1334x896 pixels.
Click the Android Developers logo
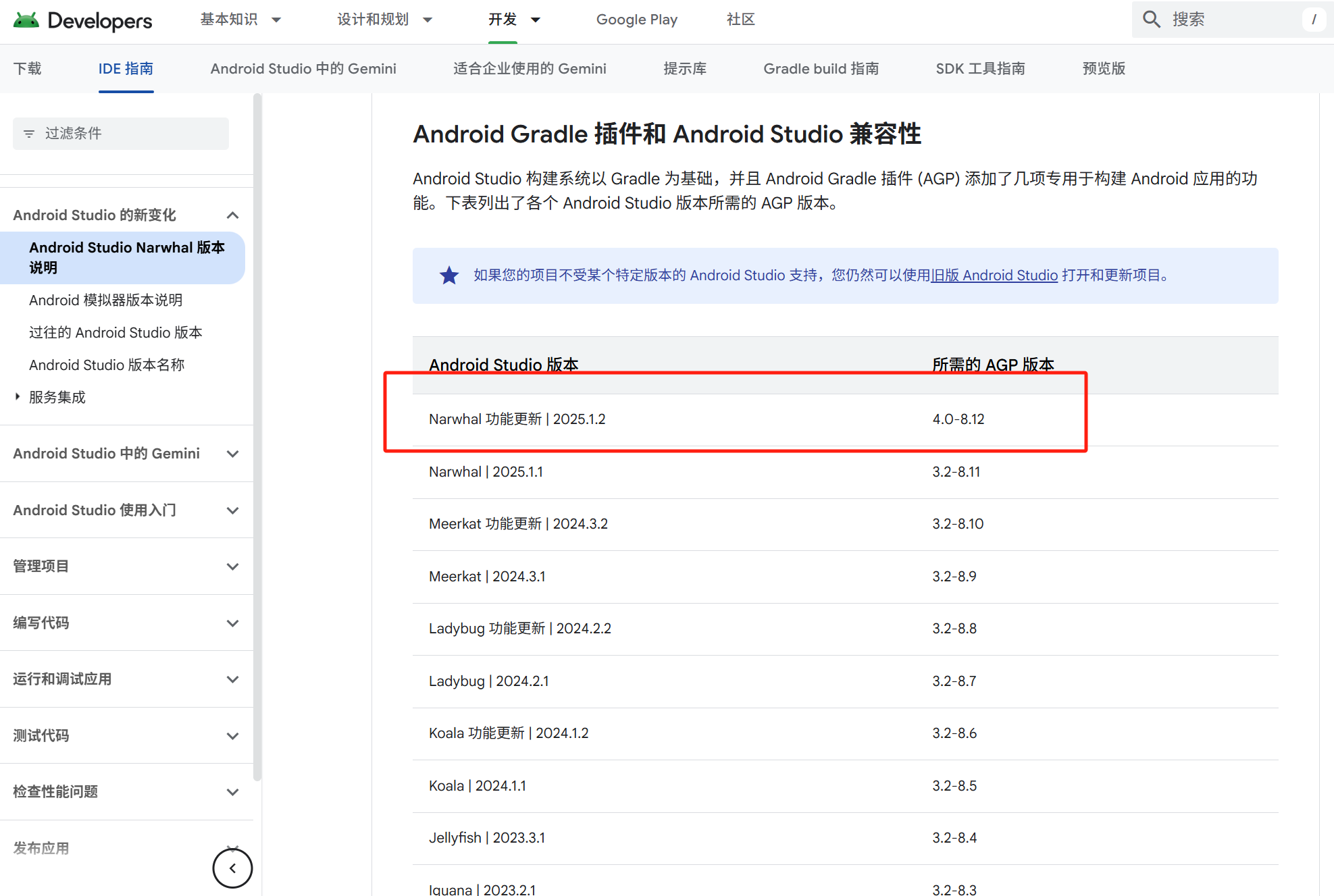click(82, 20)
